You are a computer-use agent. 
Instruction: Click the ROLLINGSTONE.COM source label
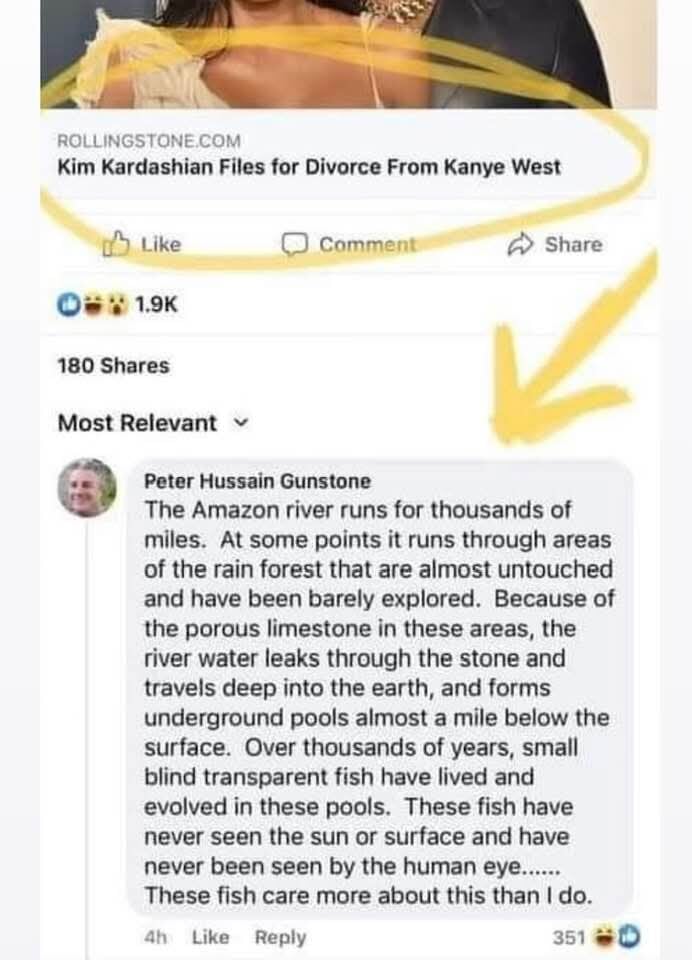click(149, 141)
